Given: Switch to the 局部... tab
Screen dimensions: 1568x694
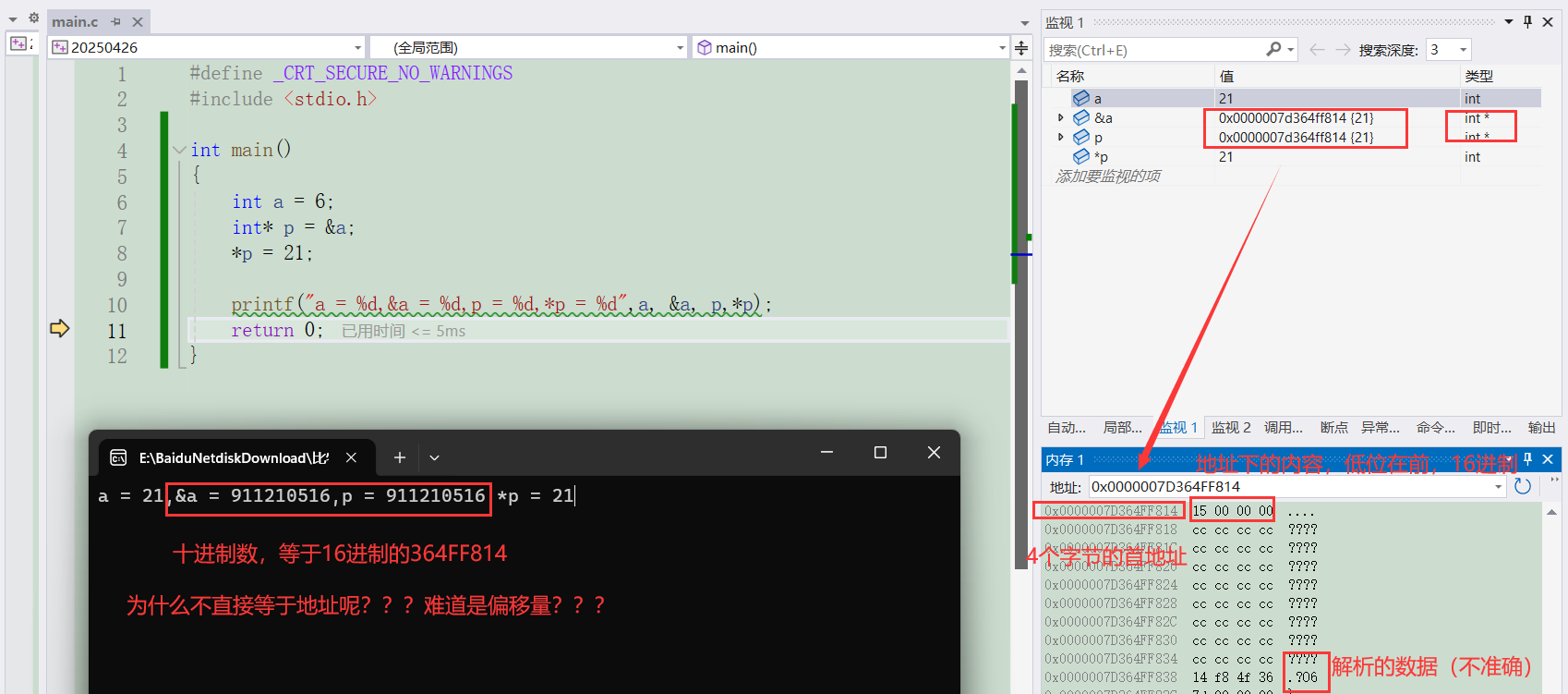Looking at the screenshot, I should [1122, 427].
